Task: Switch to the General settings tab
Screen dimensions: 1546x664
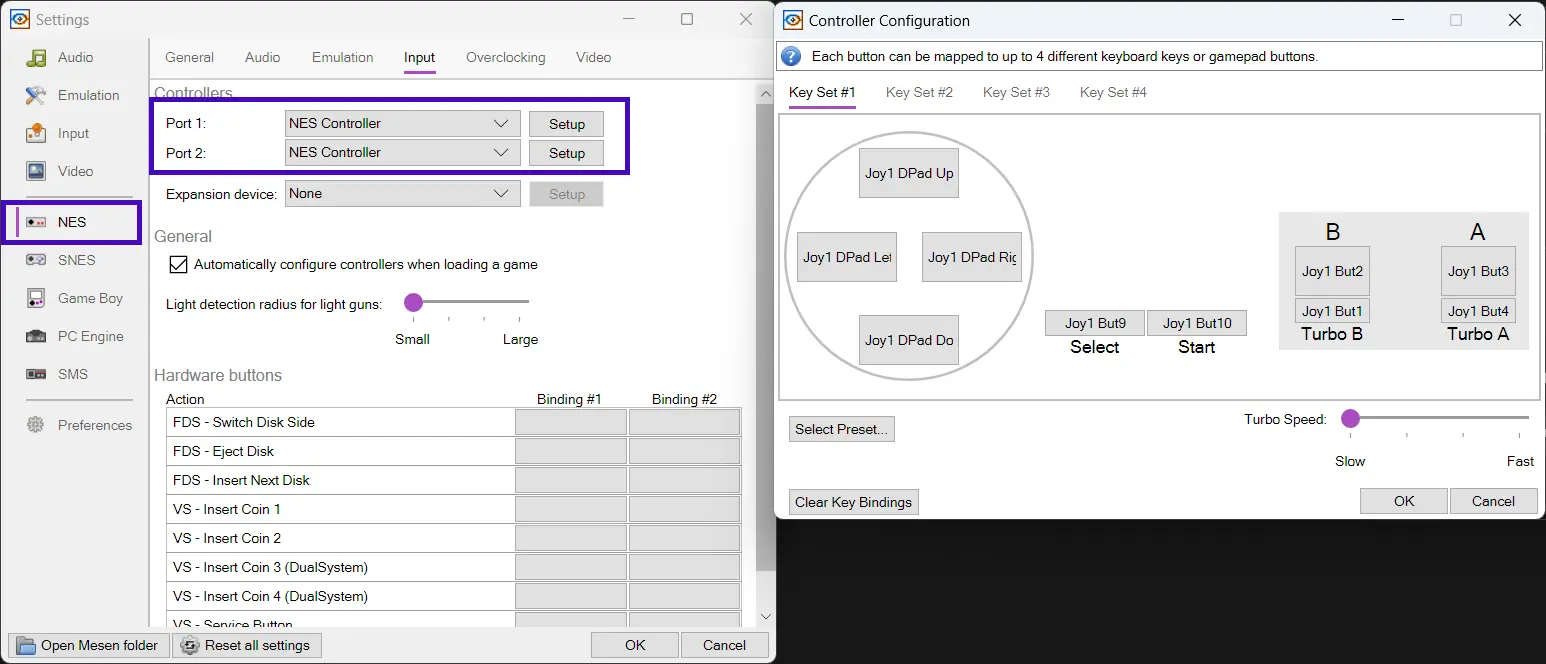Action: point(189,57)
